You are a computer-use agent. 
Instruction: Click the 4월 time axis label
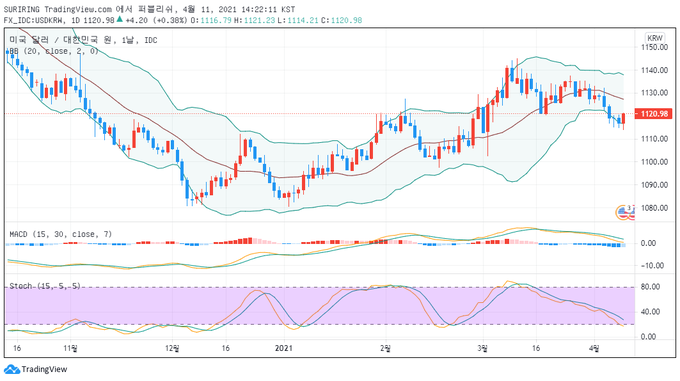click(595, 348)
